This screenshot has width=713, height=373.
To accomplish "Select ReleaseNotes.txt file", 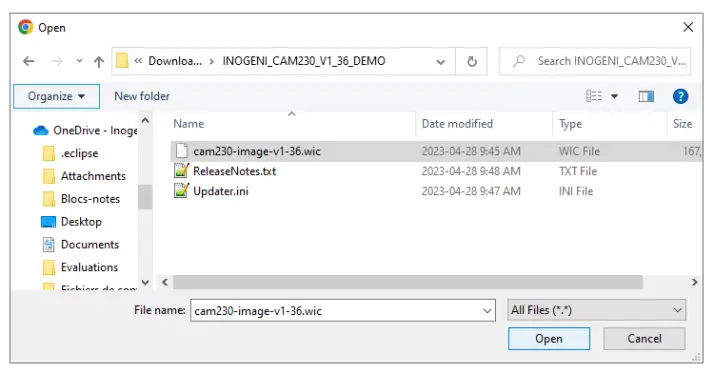I will [x=235, y=171].
